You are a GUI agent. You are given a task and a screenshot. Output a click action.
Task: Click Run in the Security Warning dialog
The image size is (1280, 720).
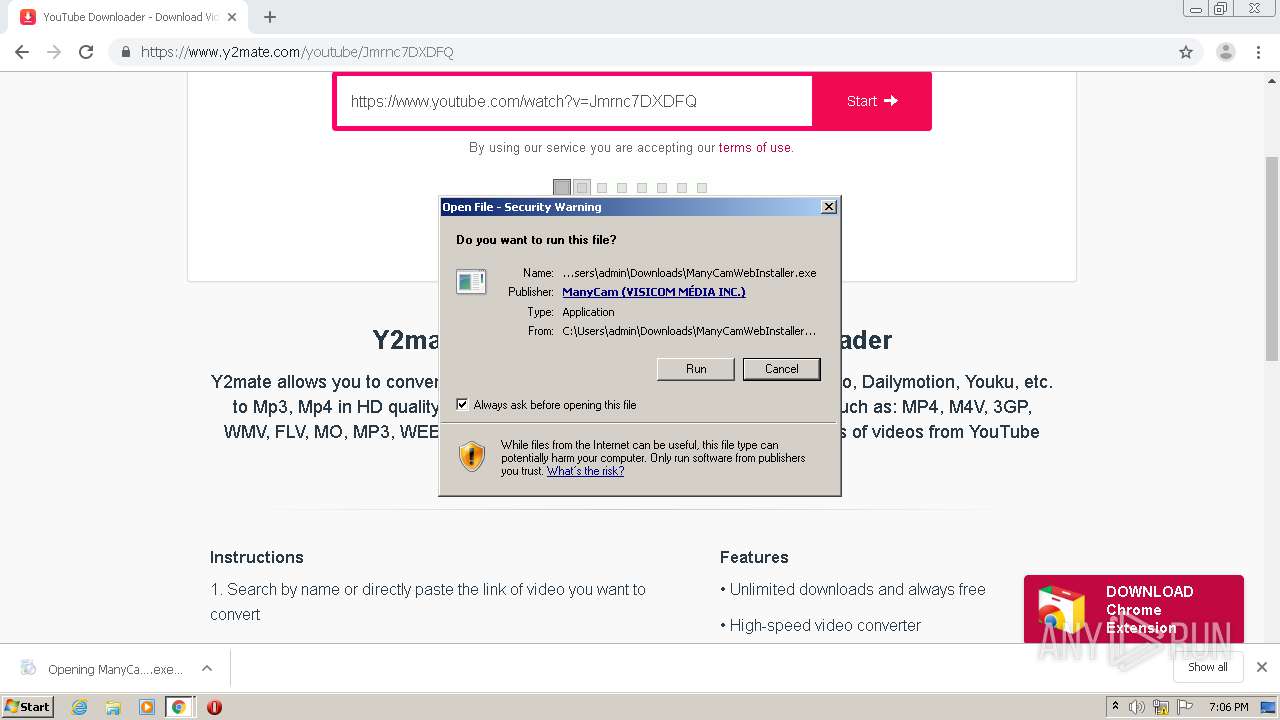point(696,369)
